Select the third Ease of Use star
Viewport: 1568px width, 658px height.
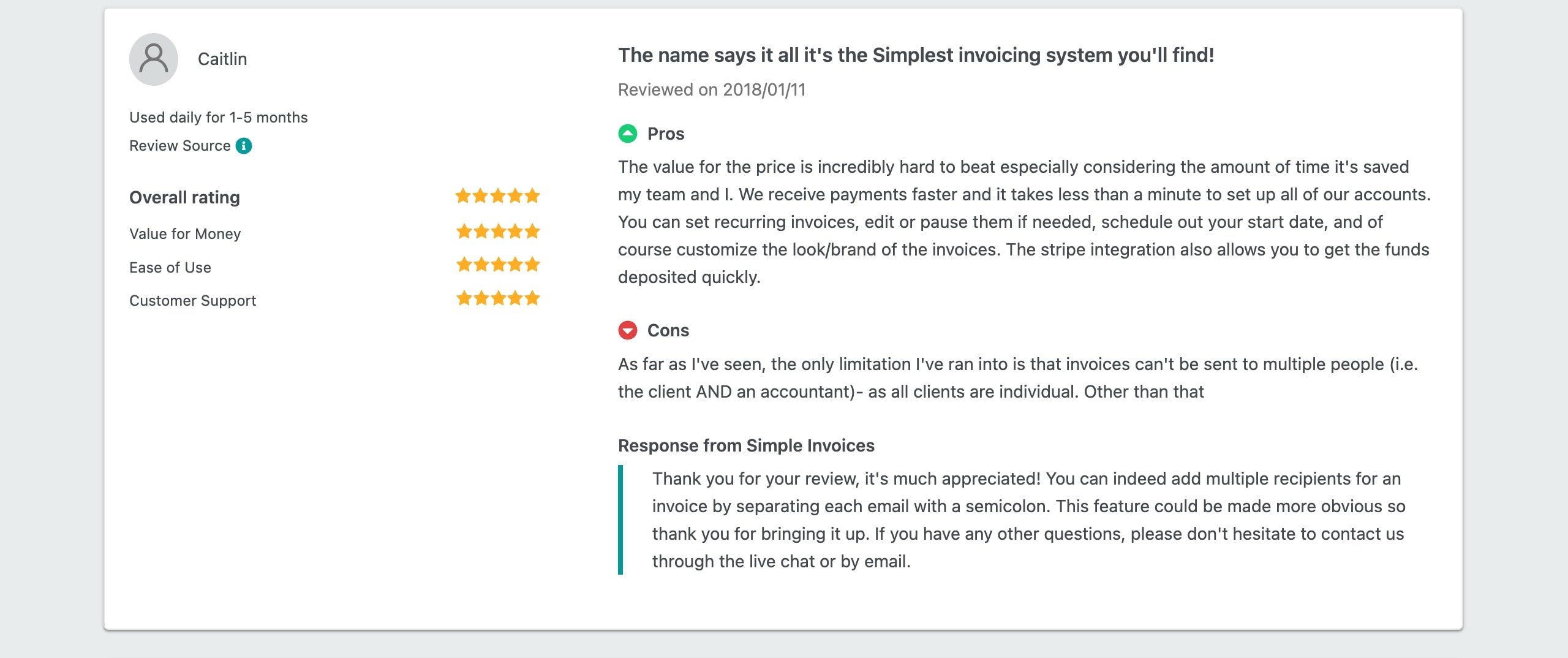coord(498,265)
